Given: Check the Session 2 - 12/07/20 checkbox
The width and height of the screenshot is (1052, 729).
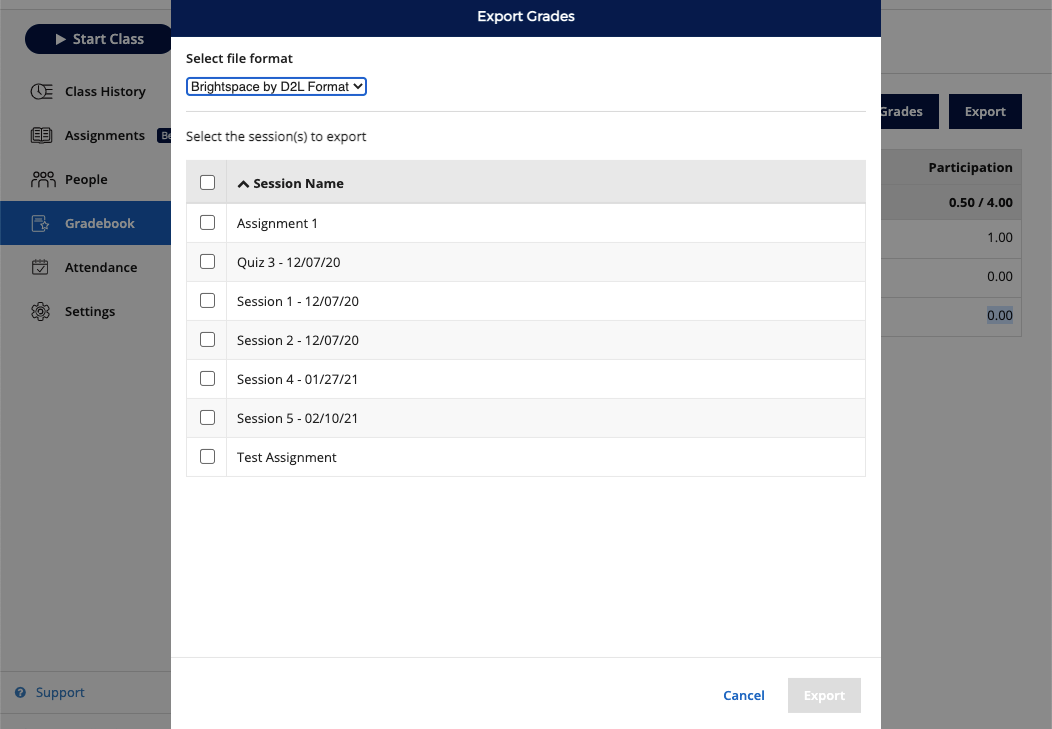Looking at the screenshot, I should tap(207, 339).
